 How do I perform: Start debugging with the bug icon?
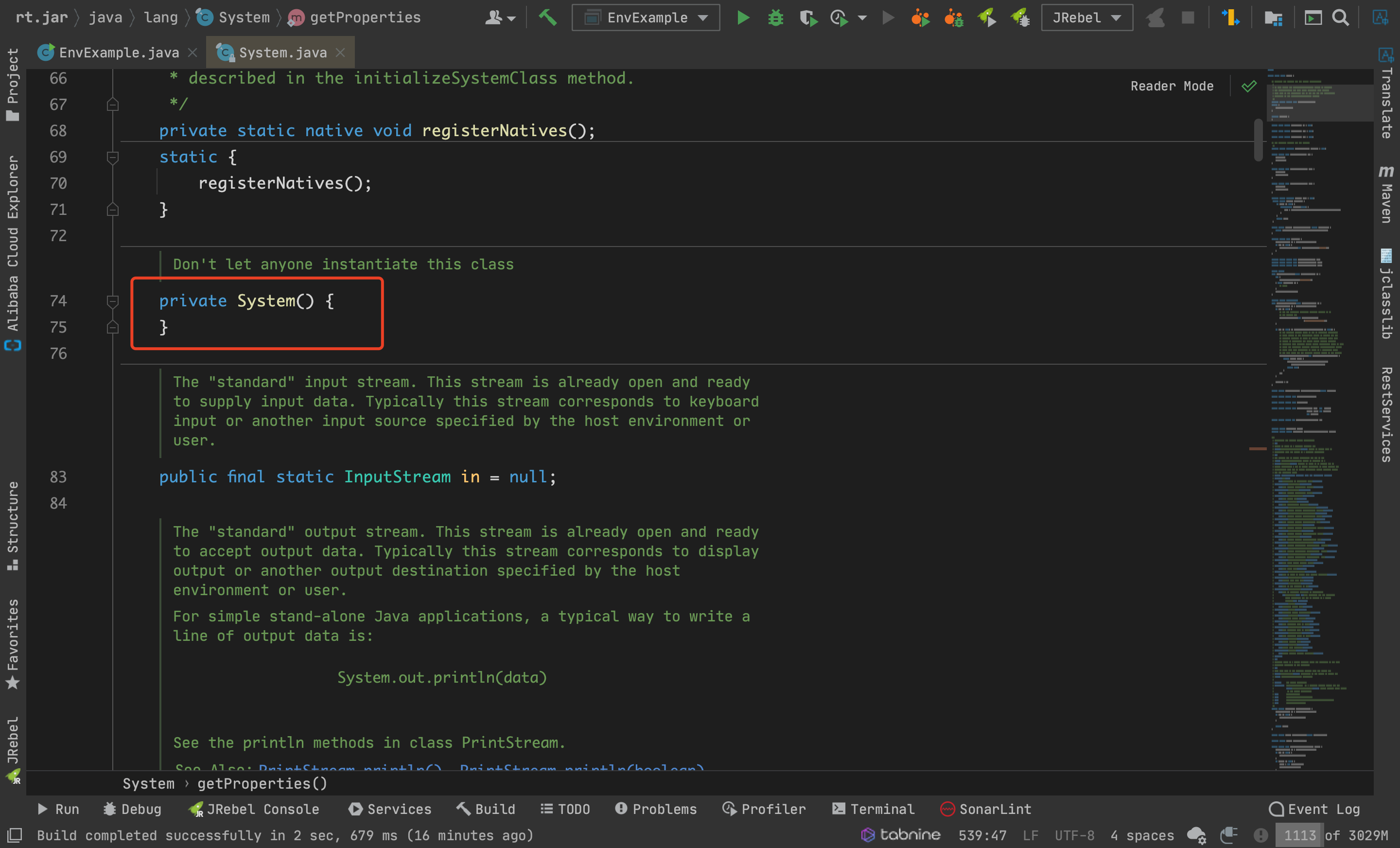(775, 18)
